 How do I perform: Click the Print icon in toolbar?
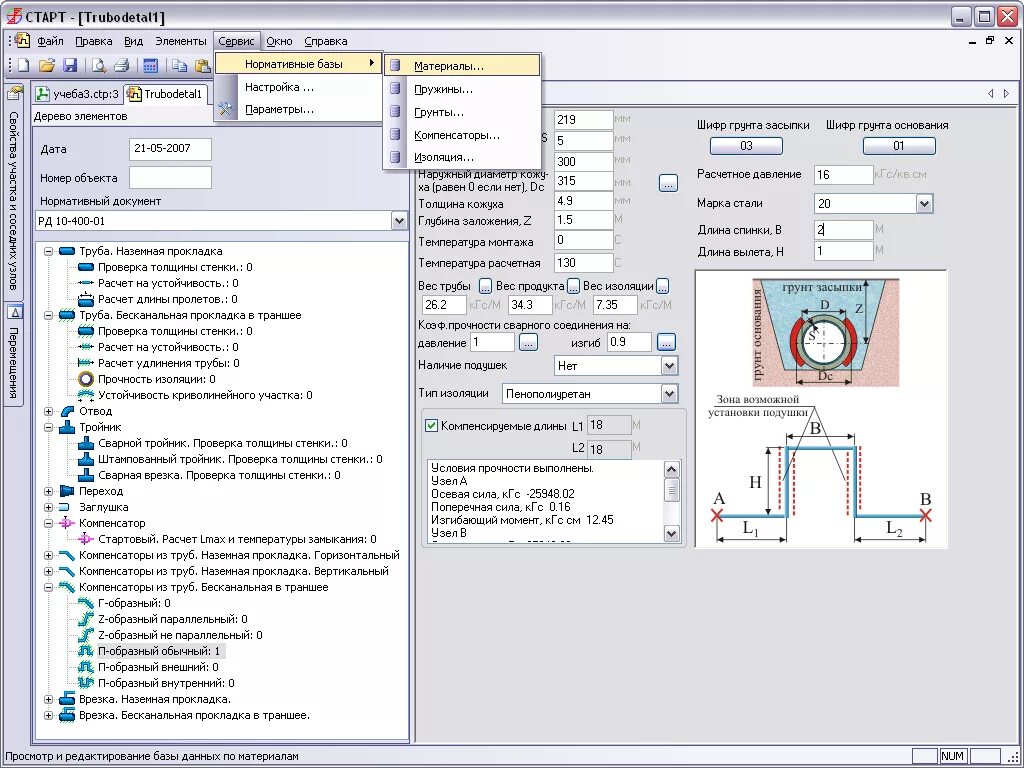(121, 66)
